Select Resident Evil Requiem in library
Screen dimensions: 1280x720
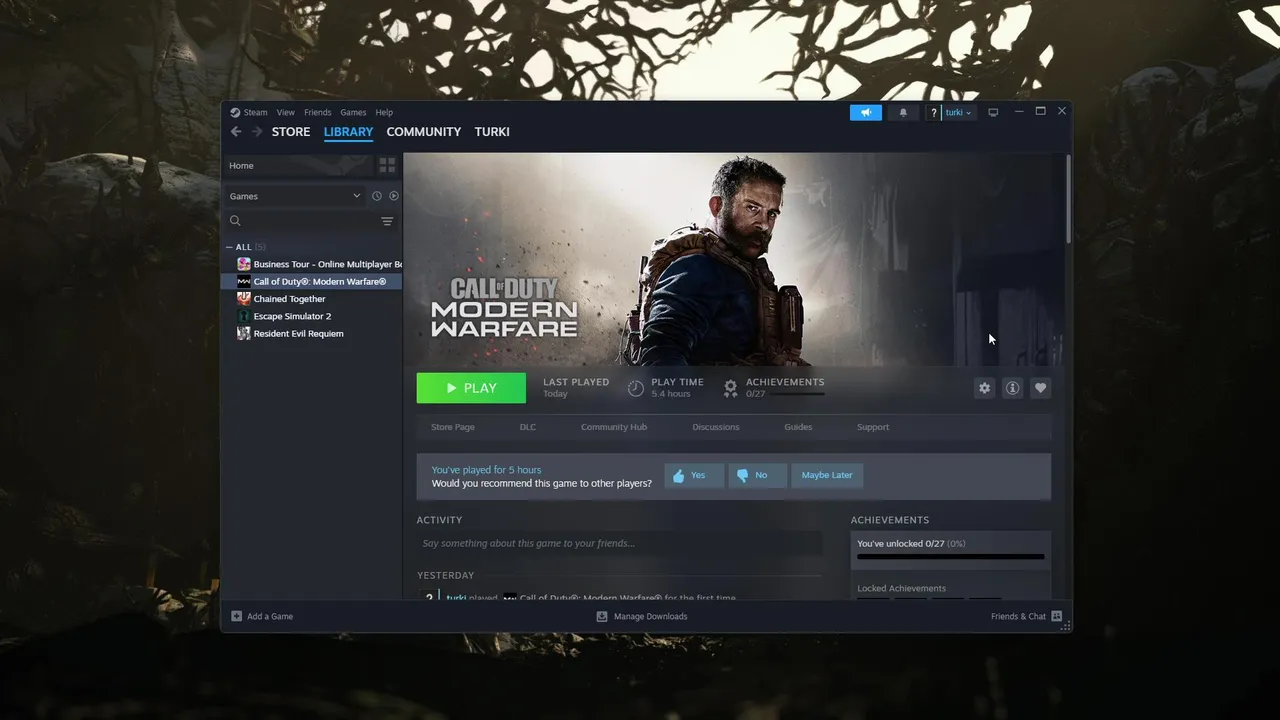click(x=312, y=333)
